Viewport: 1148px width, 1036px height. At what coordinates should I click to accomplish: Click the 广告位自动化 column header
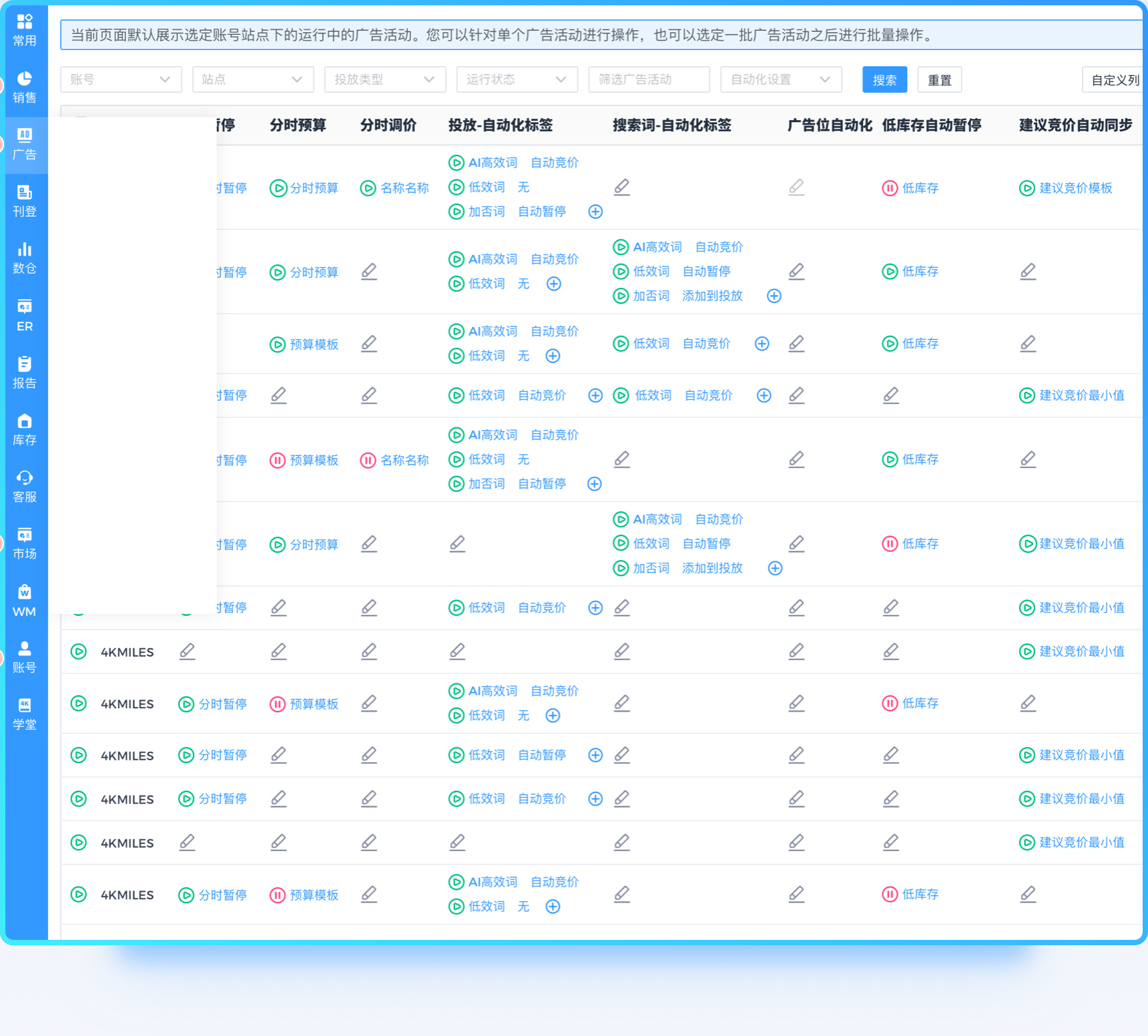[830, 125]
